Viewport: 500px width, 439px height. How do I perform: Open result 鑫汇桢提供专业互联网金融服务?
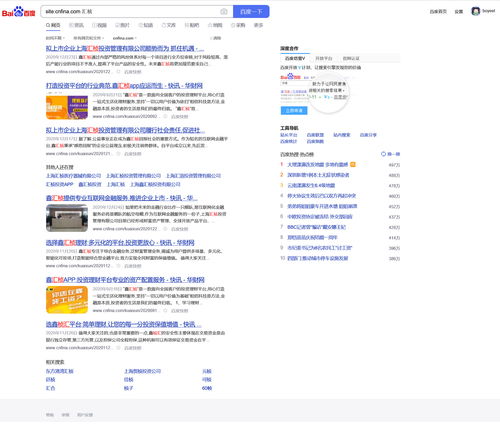click(x=122, y=198)
